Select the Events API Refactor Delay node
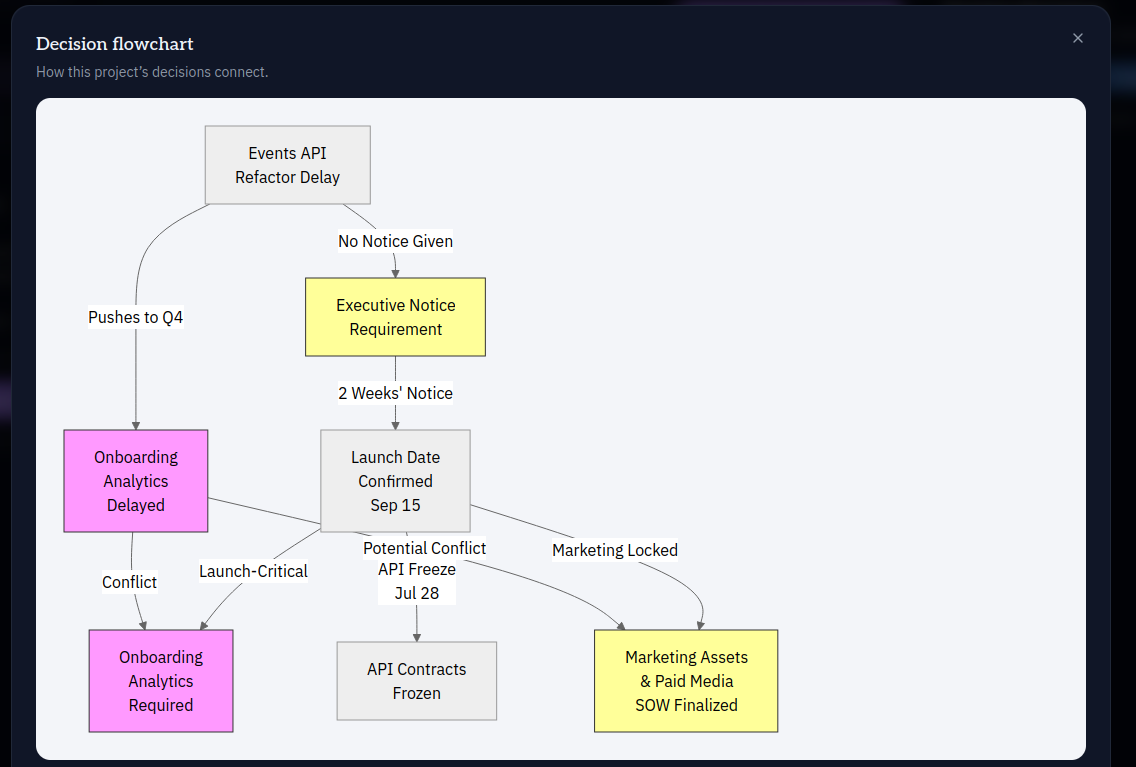 coord(288,165)
